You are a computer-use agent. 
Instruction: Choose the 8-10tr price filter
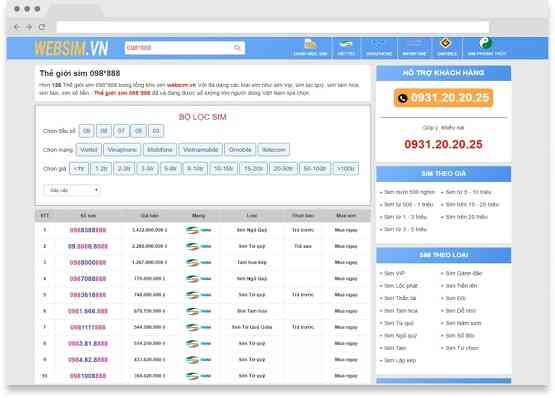(x=195, y=169)
